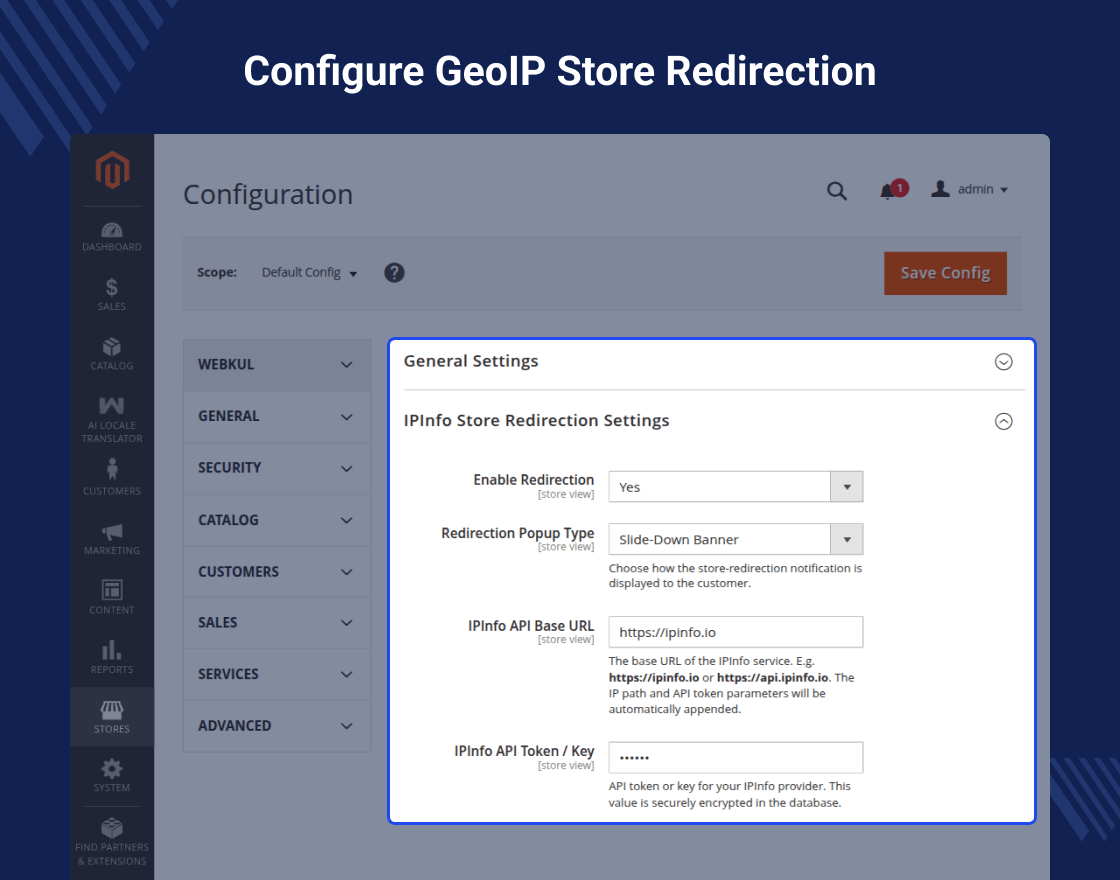Expand the WEBKUL configuration tab
This screenshot has height=880, width=1120.
(x=276, y=364)
